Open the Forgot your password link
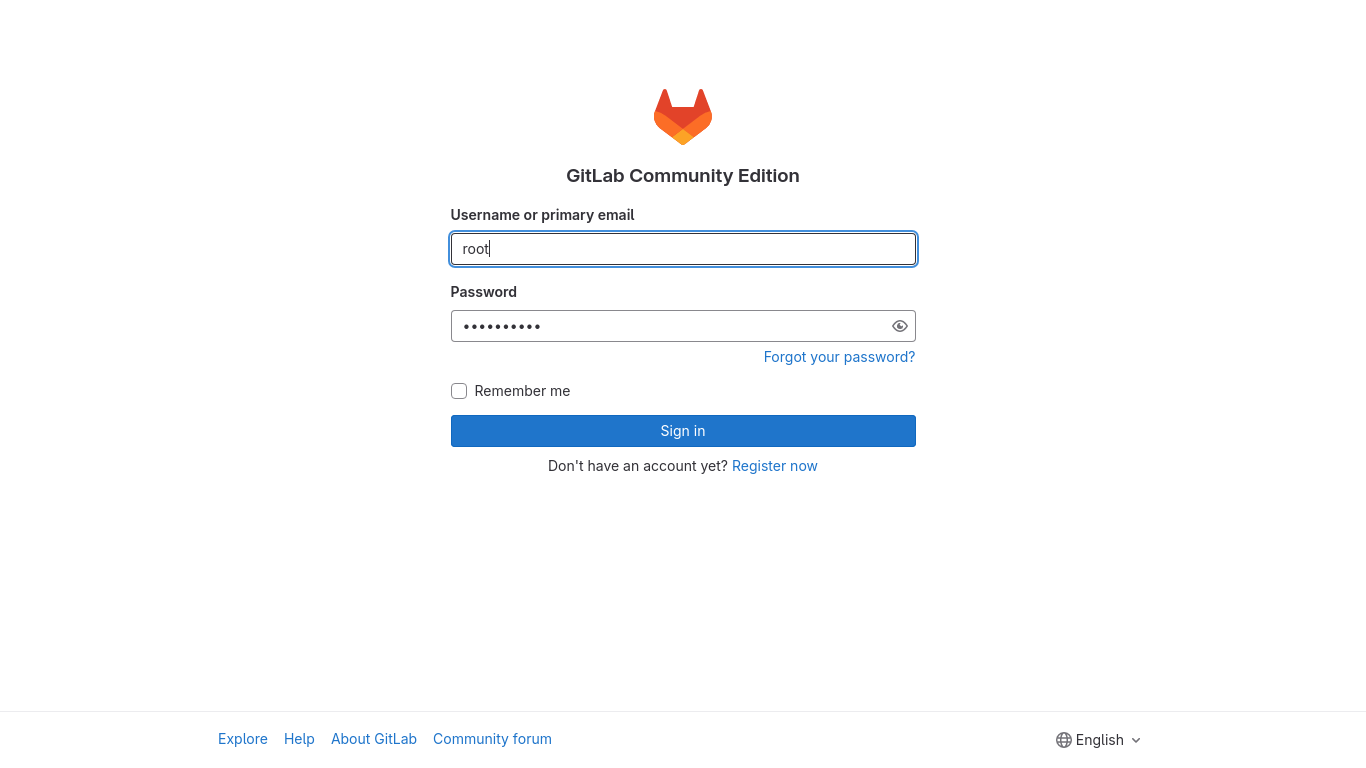1366x768 pixels. pyautogui.click(x=839, y=357)
